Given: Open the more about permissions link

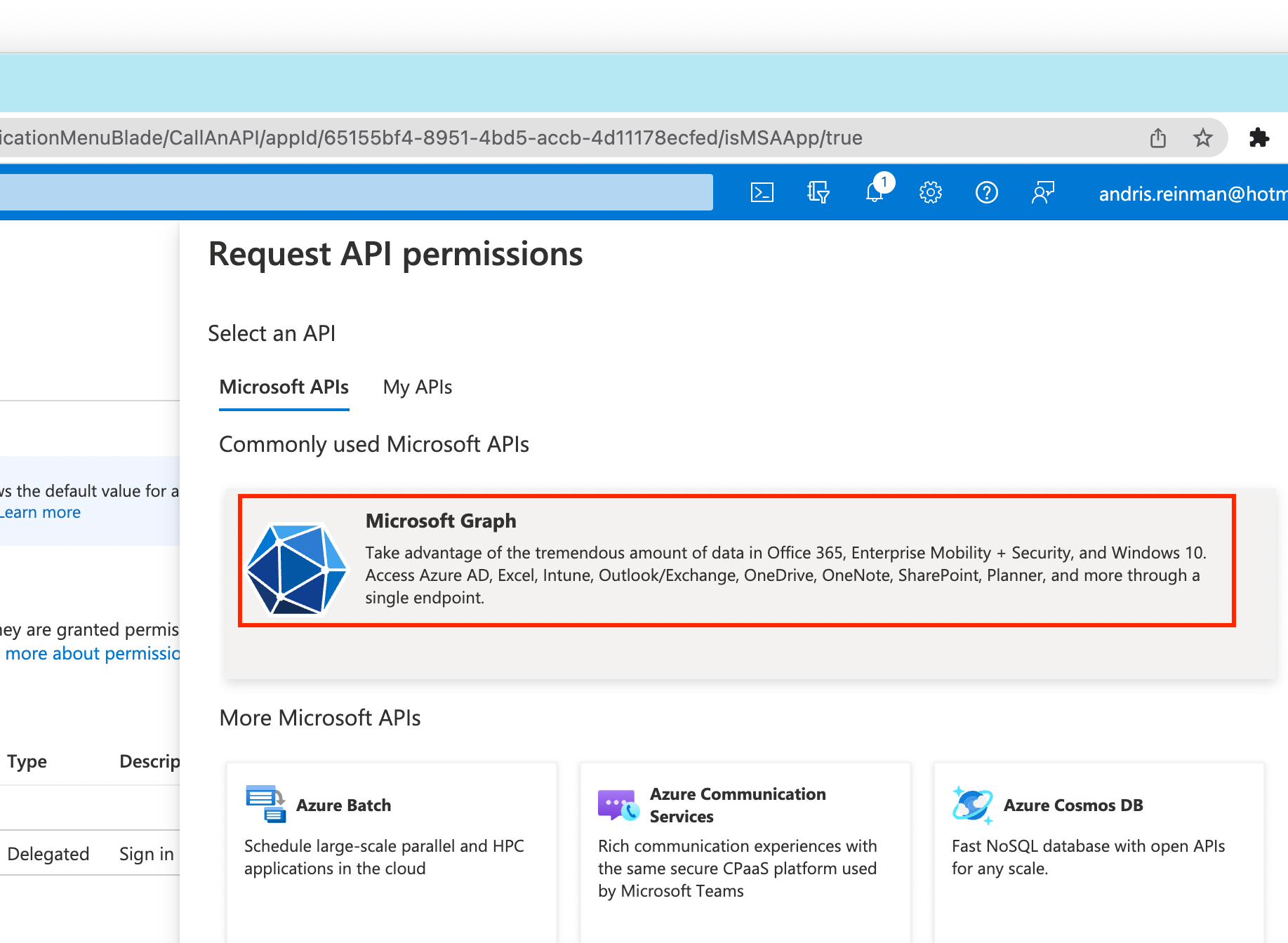Looking at the screenshot, I should point(93,653).
